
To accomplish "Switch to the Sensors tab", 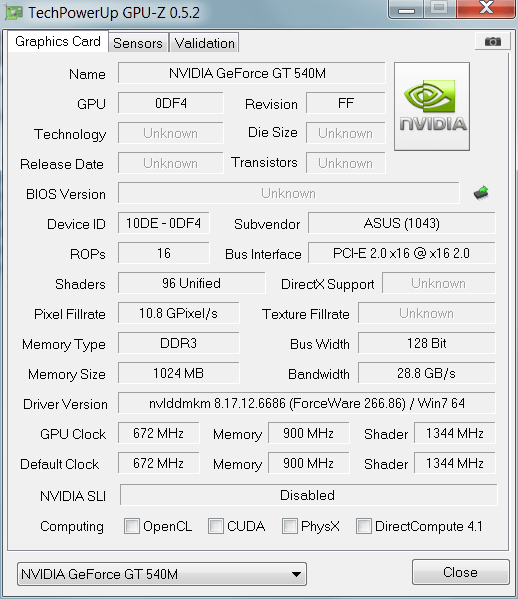I will (138, 43).
